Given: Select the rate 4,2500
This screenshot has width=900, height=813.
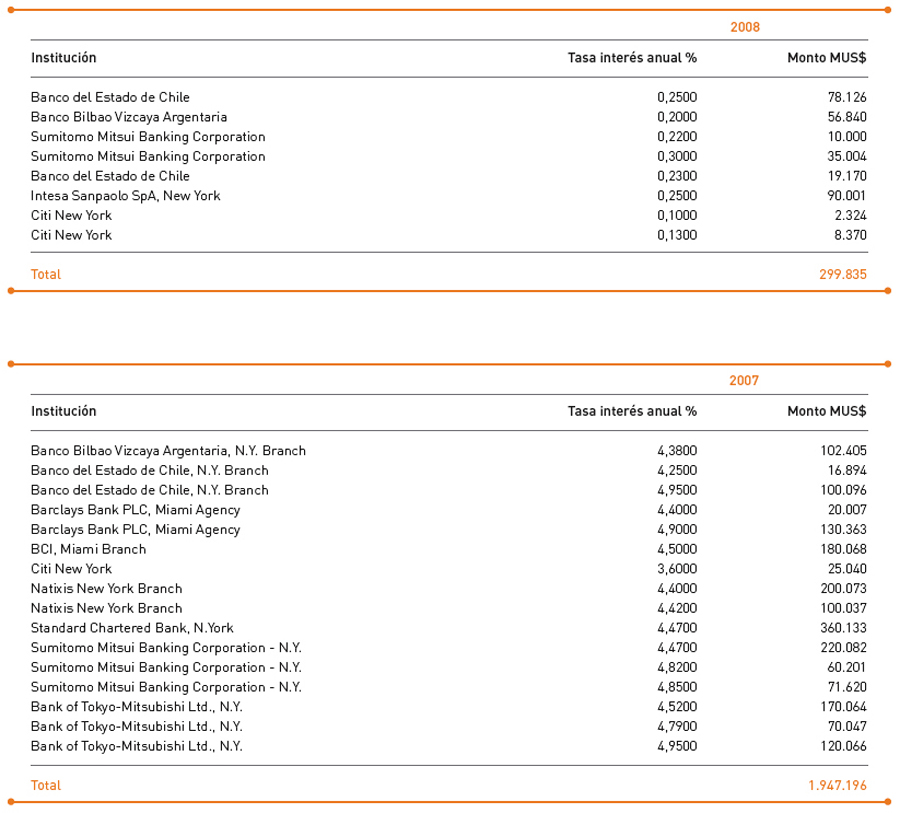Looking at the screenshot, I should pos(677,470).
